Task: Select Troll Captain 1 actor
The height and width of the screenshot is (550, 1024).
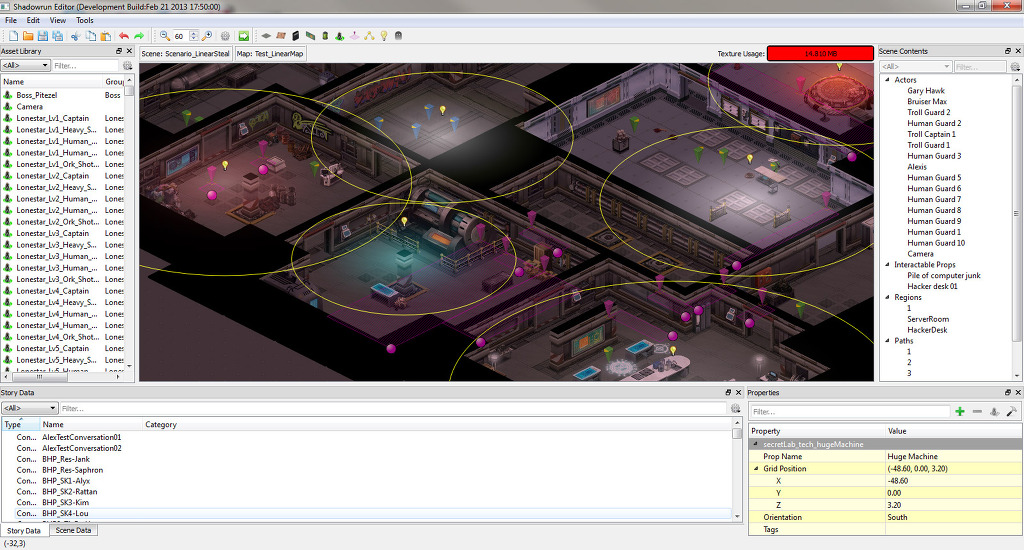Action: [x=931, y=134]
